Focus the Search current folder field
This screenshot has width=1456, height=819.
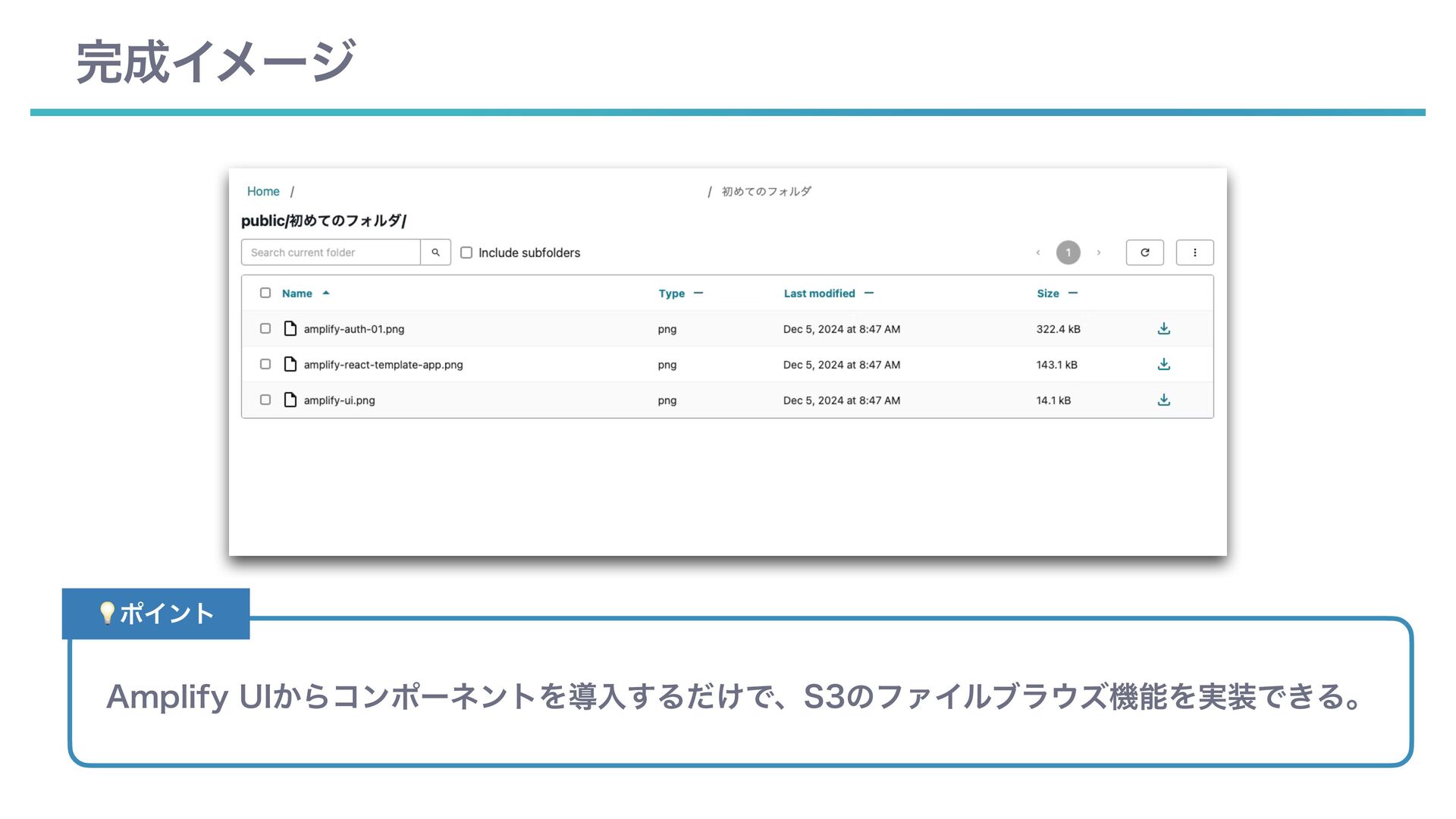331,253
